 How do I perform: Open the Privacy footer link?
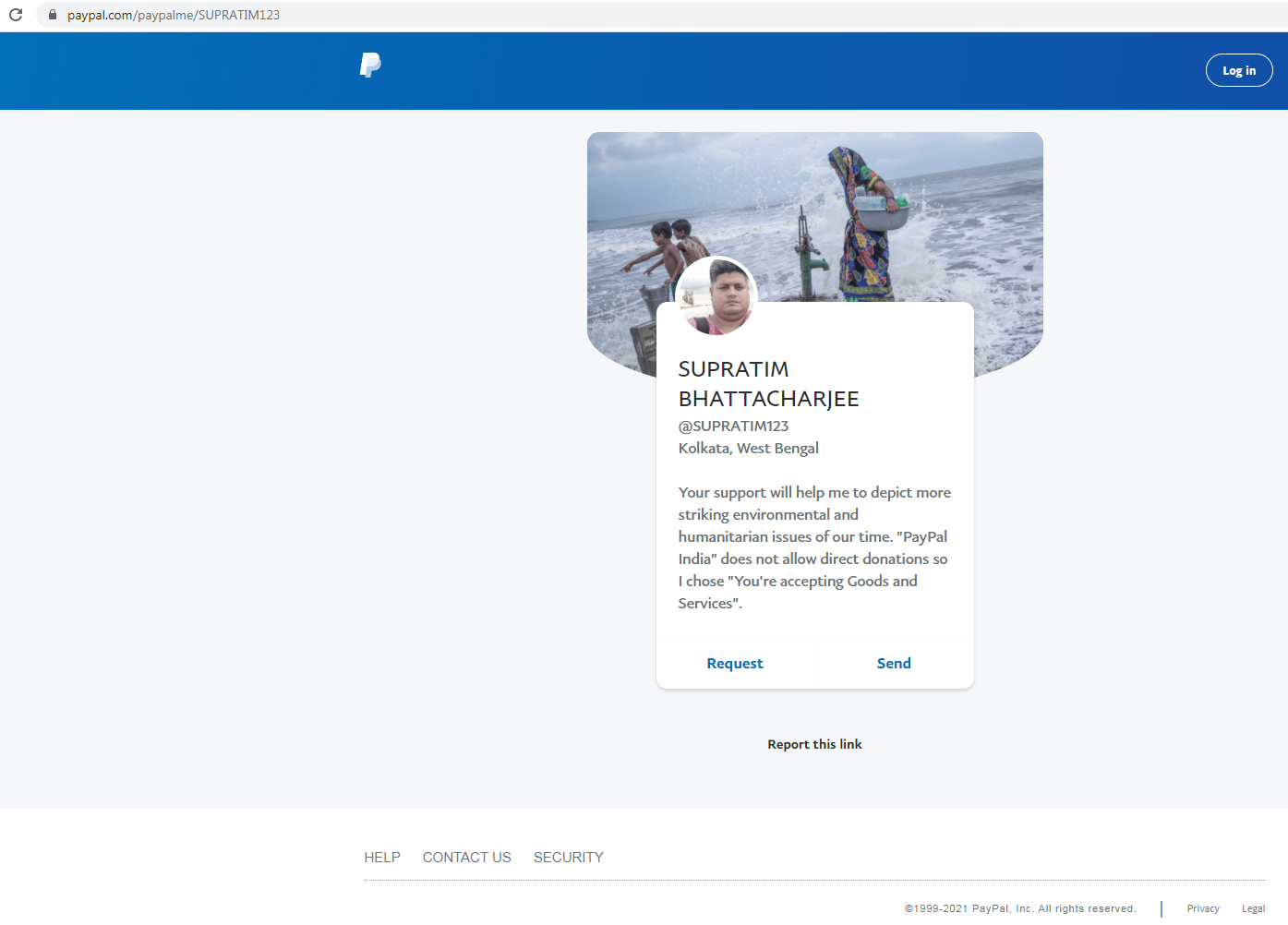[1203, 908]
